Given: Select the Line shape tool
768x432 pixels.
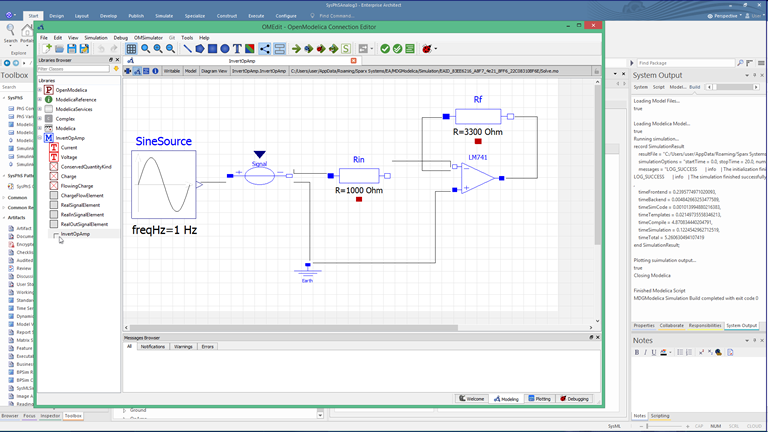Looking at the screenshot, I should (187, 48).
